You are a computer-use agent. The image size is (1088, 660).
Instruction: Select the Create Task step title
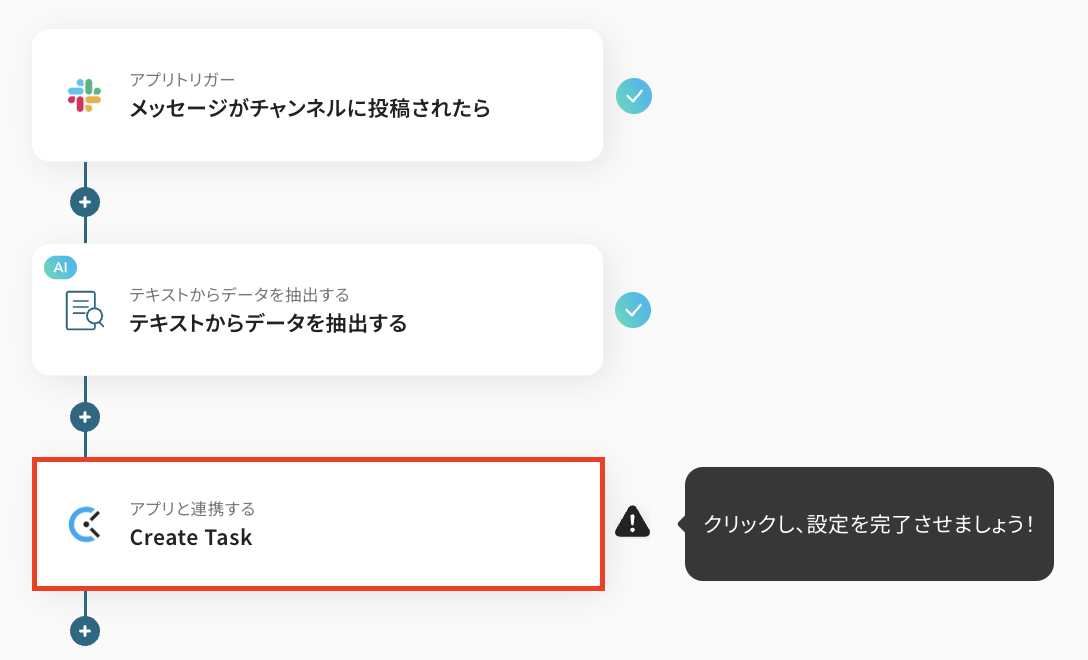click(191, 537)
